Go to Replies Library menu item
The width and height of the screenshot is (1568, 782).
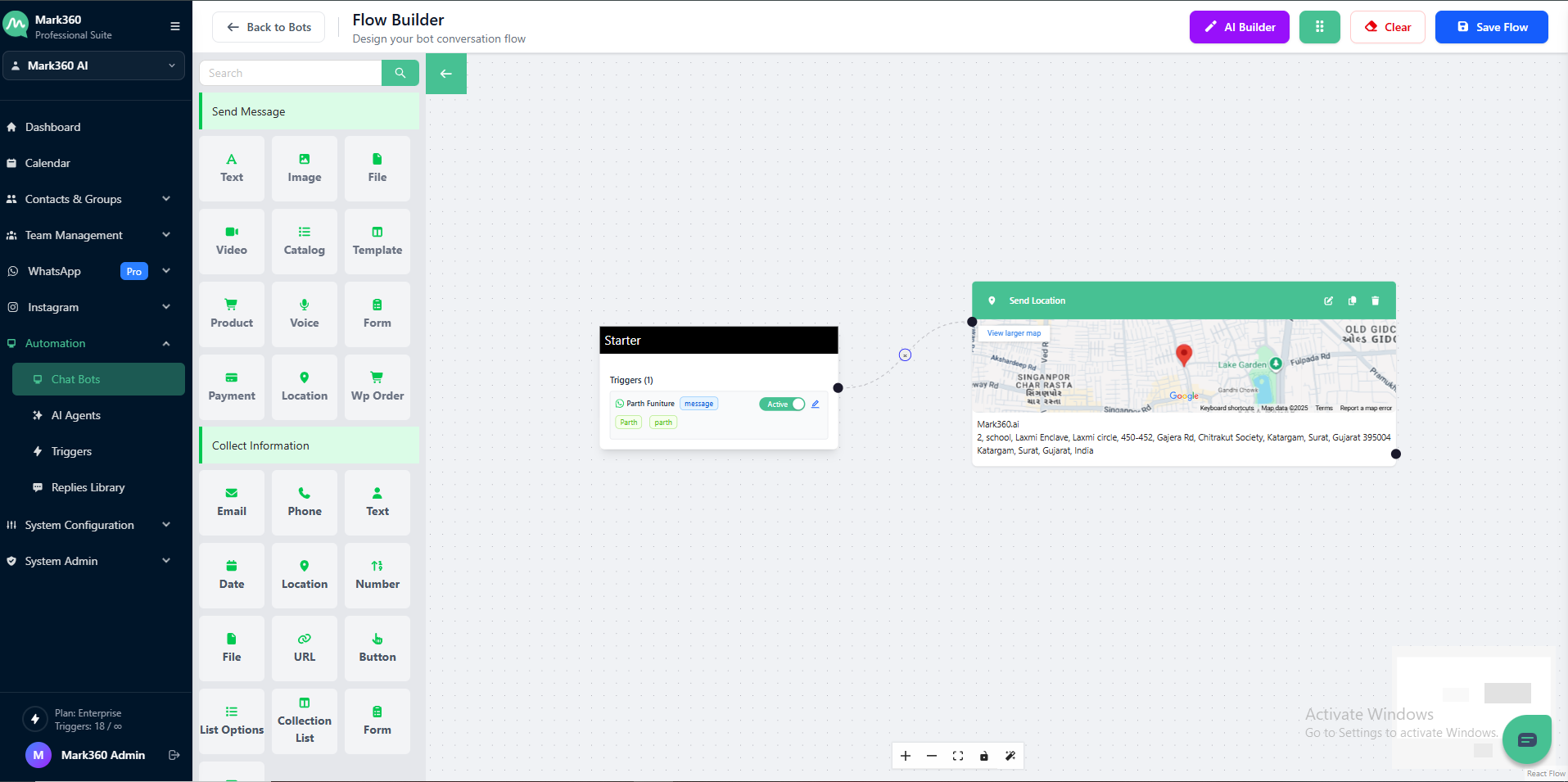[88, 487]
